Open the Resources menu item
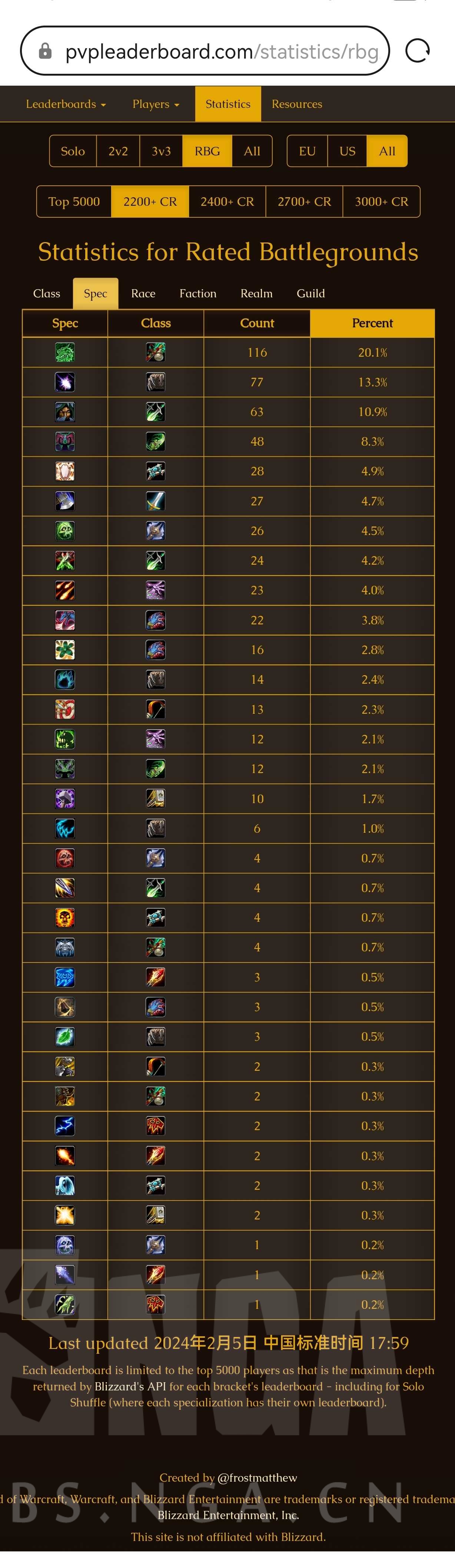This screenshot has width=455, height=1568. (297, 104)
